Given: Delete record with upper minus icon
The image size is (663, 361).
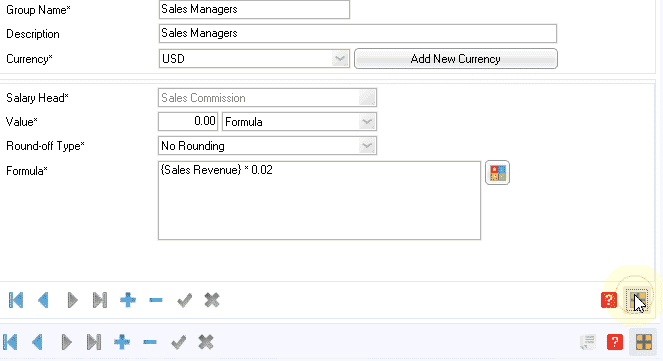Looking at the screenshot, I should [156, 300].
